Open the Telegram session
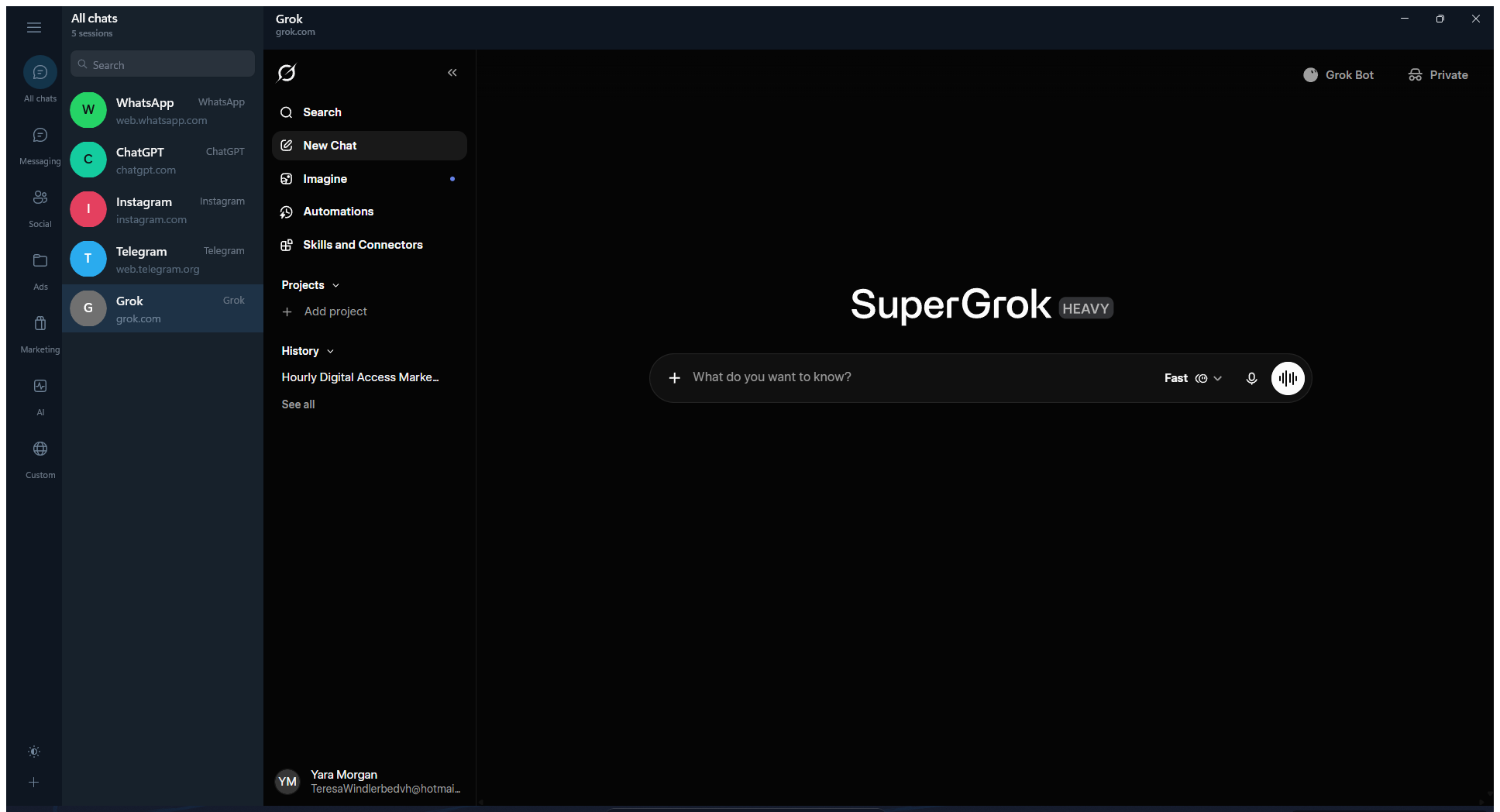 point(163,259)
